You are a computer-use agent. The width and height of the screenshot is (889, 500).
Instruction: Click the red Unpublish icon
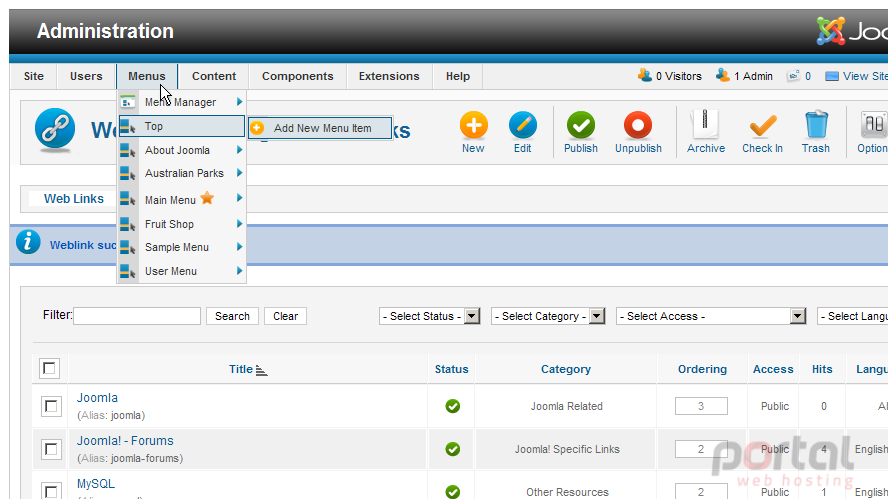[638, 125]
